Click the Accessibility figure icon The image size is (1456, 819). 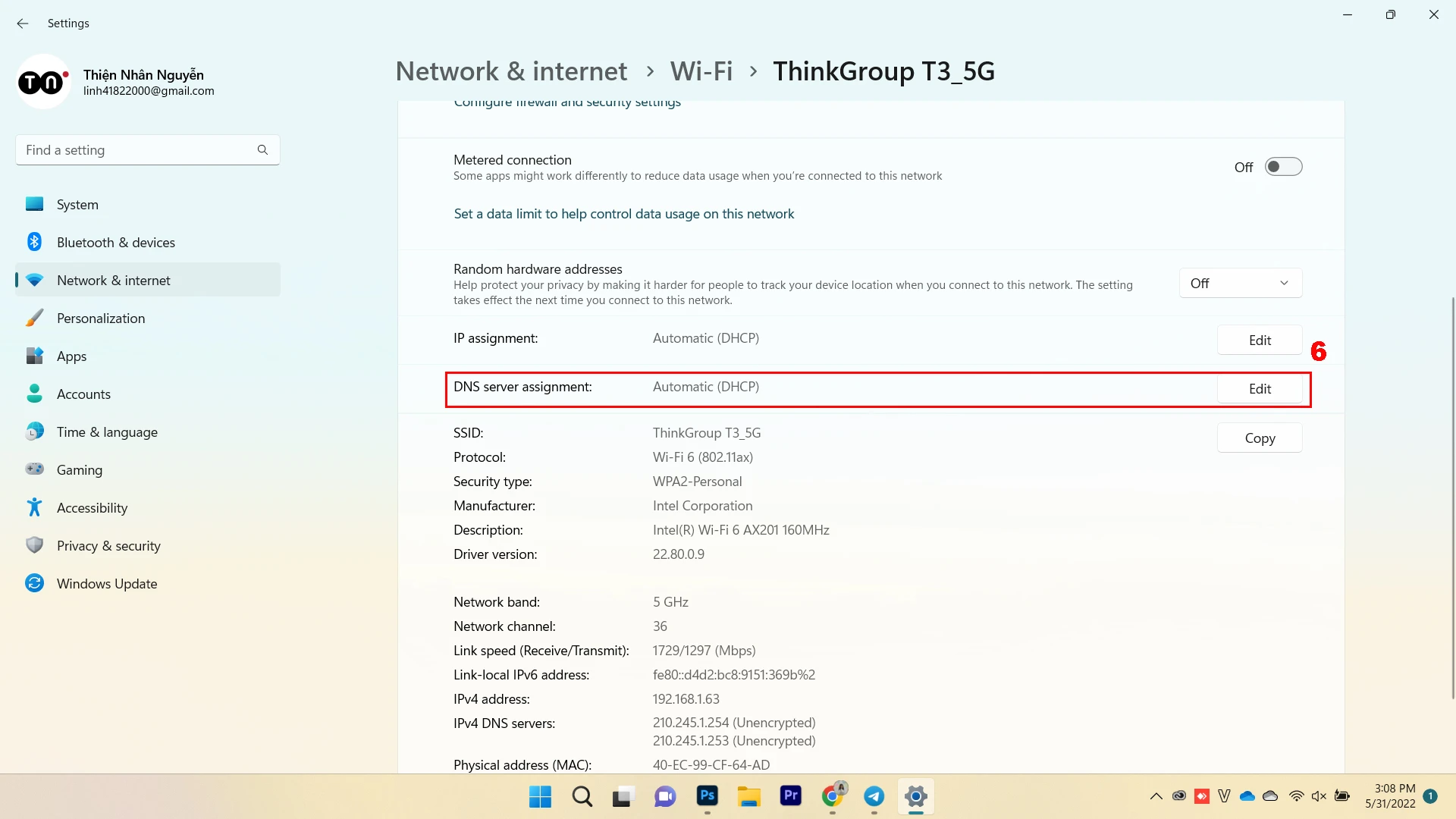[35, 507]
